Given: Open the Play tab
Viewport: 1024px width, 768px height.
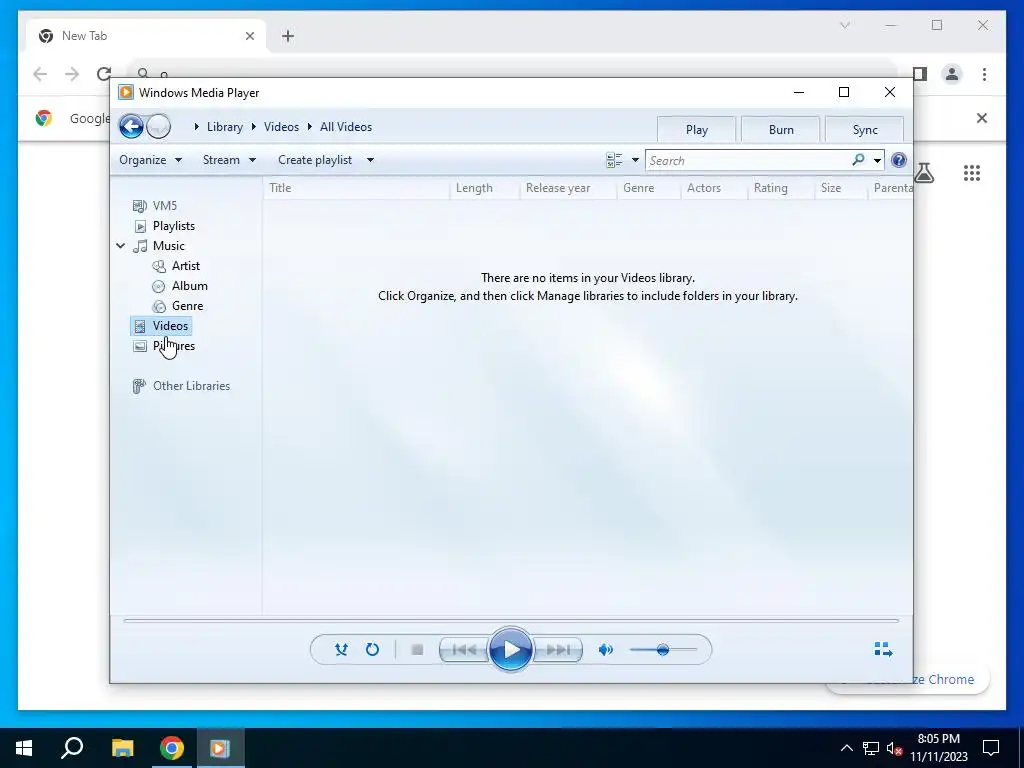Looking at the screenshot, I should point(697,129).
